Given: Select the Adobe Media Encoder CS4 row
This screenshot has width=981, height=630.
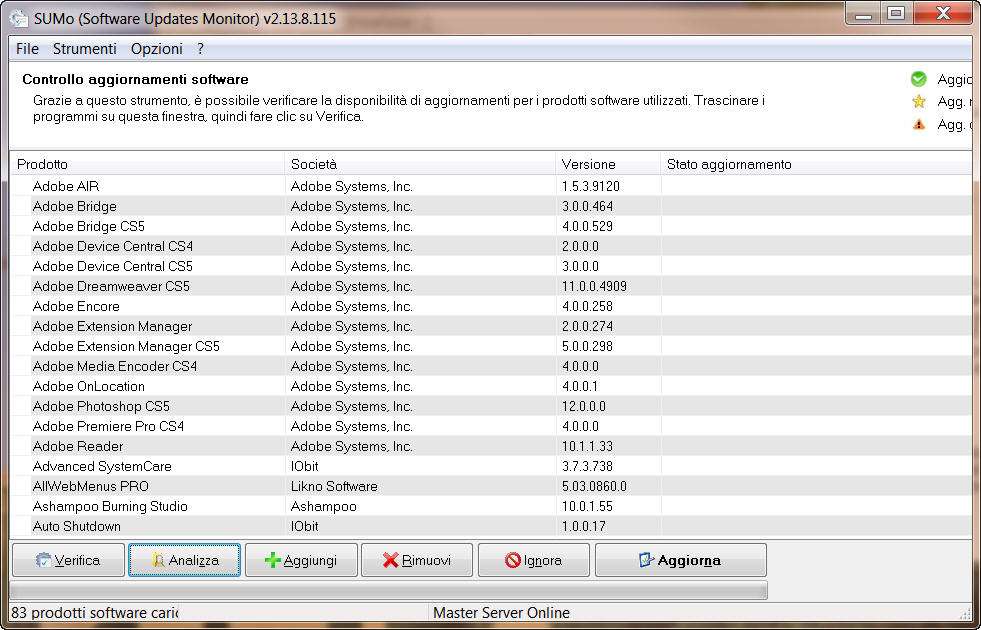Looking at the screenshot, I should click(491, 367).
